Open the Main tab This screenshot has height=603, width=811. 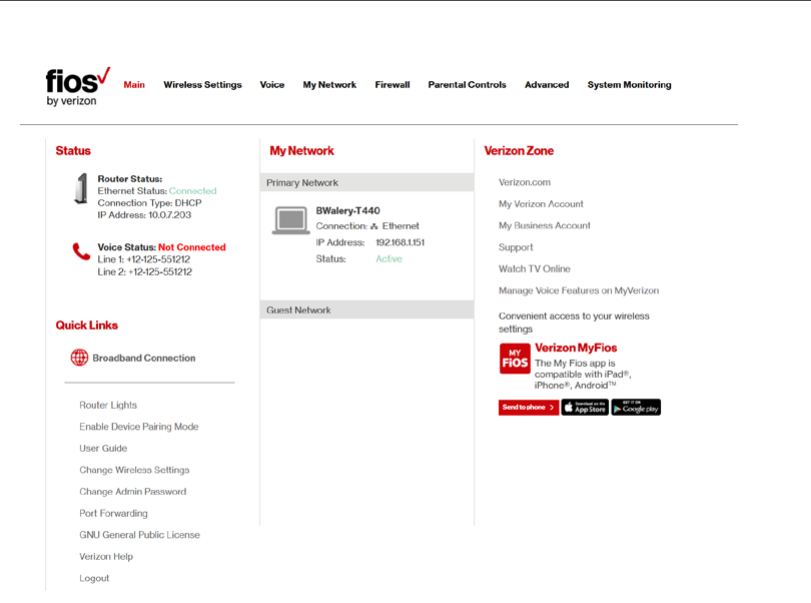(134, 85)
